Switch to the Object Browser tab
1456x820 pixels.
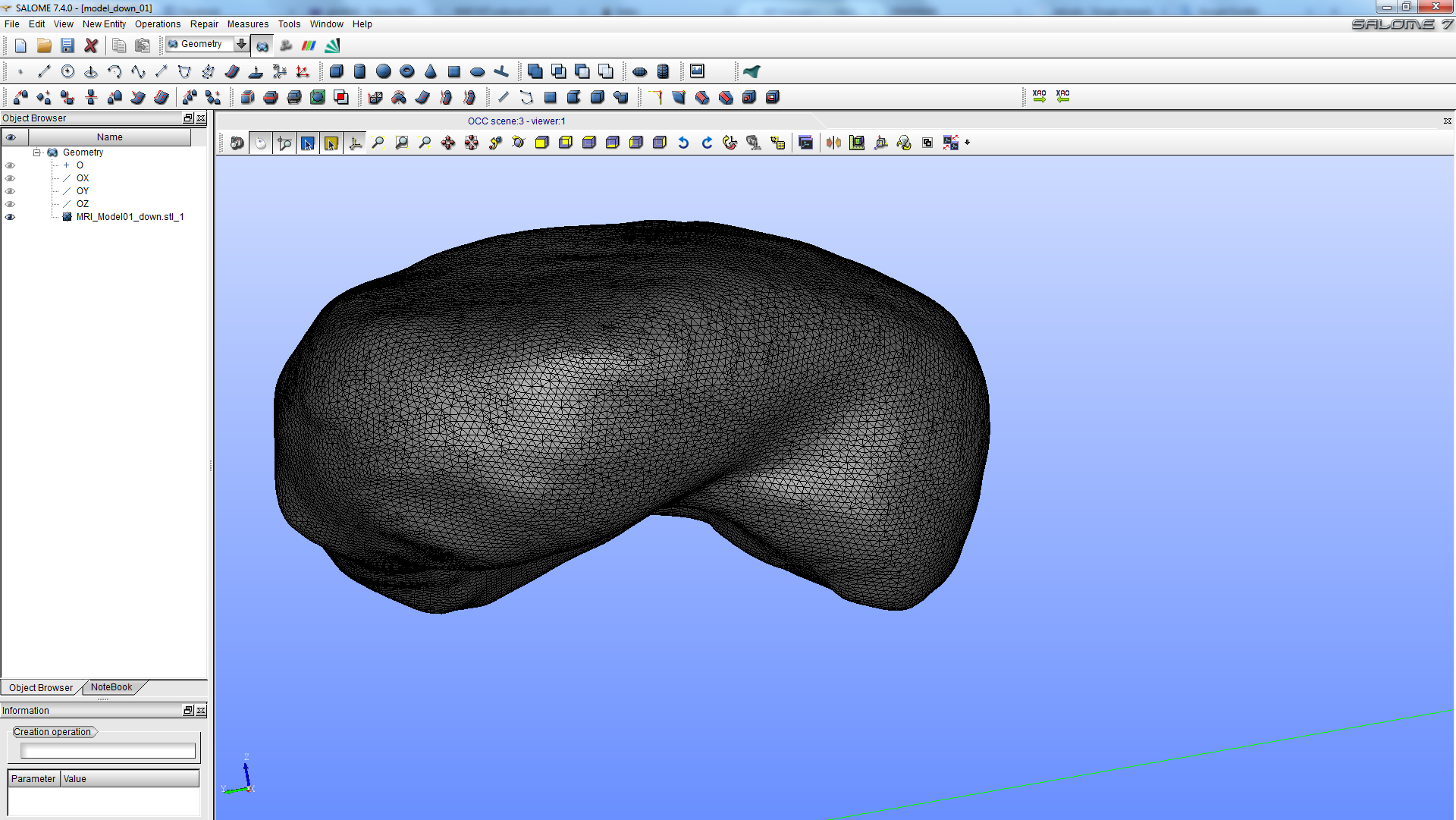(41, 688)
